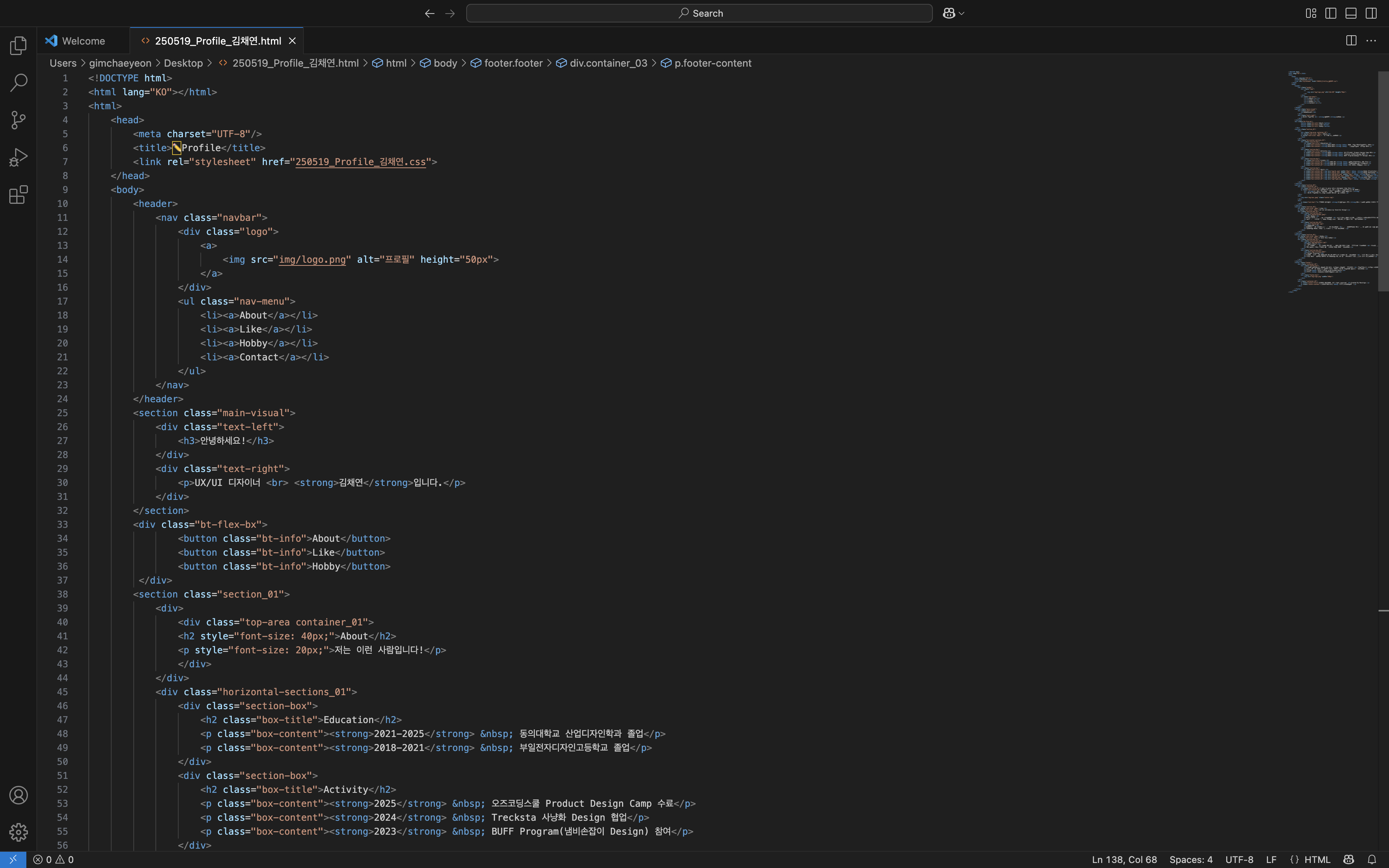The width and height of the screenshot is (1389, 868).
Task: Open the Extensions view
Action: pyautogui.click(x=18, y=195)
